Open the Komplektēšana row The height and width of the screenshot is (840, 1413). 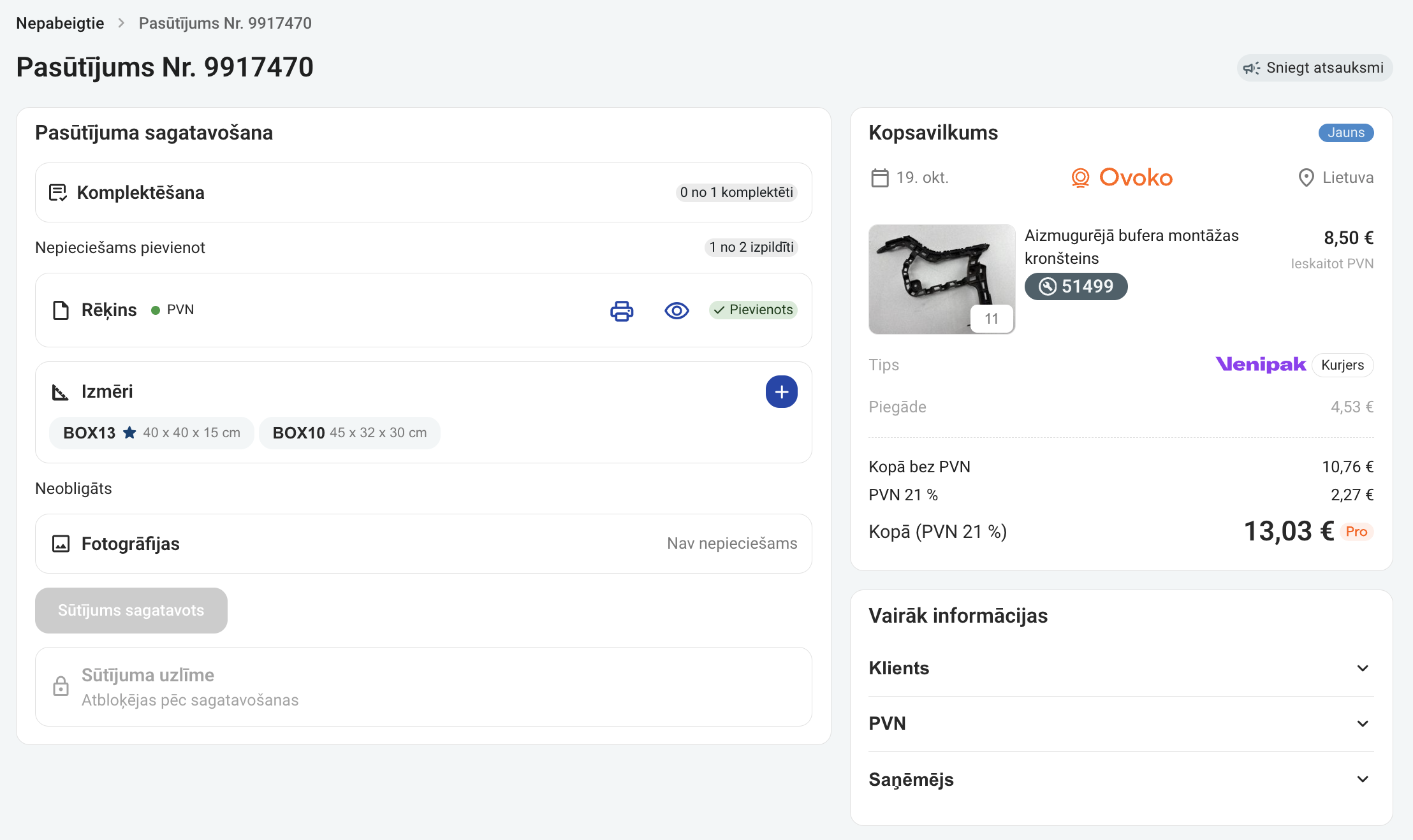pos(423,192)
